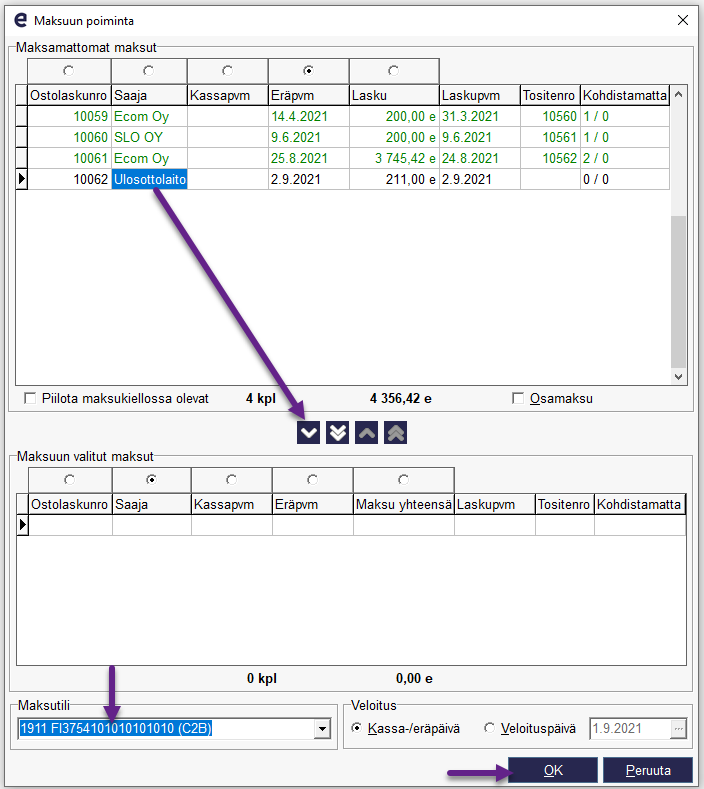Enable Piilota maksukiellossa olevat checkbox
Screen dimensions: 704x789
coord(30,398)
